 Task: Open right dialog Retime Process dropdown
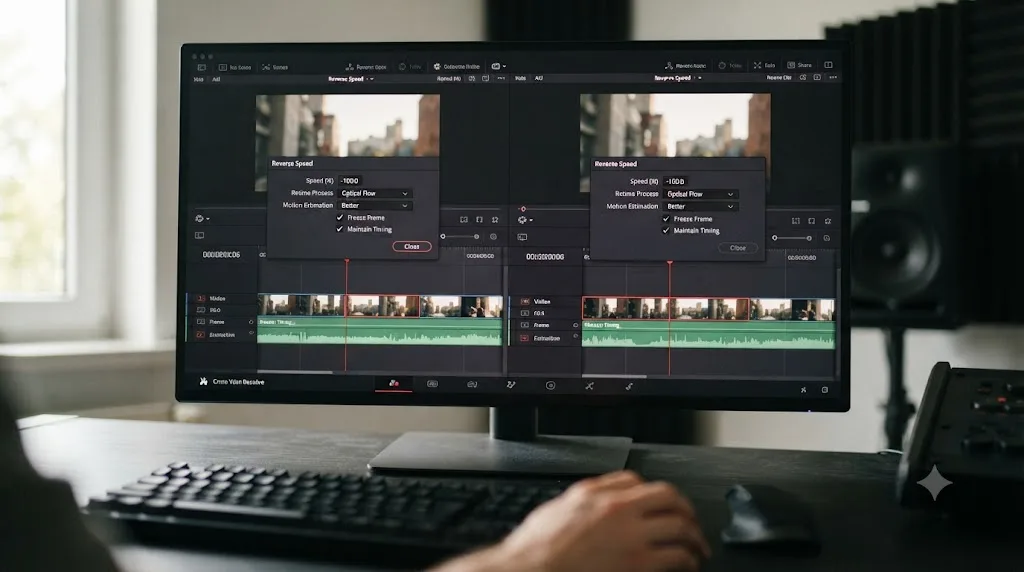(700, 194)
